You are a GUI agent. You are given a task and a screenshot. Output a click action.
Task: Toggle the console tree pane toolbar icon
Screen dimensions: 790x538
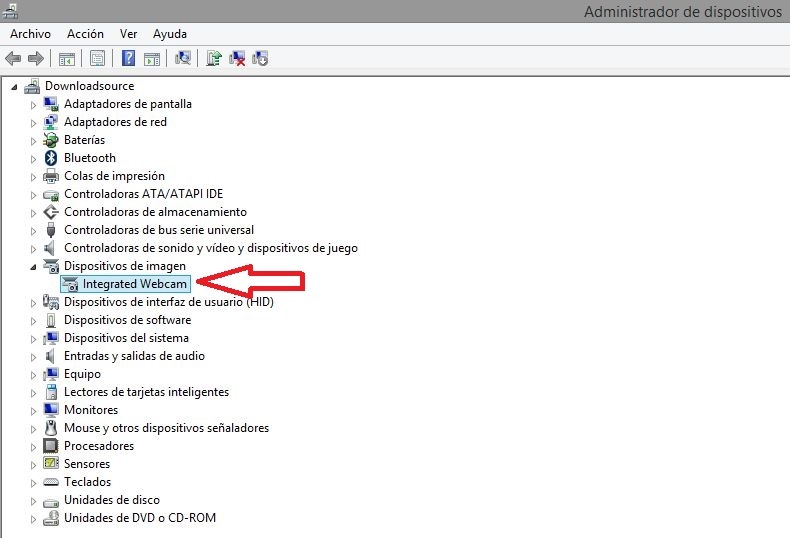[x=67, y=58]
